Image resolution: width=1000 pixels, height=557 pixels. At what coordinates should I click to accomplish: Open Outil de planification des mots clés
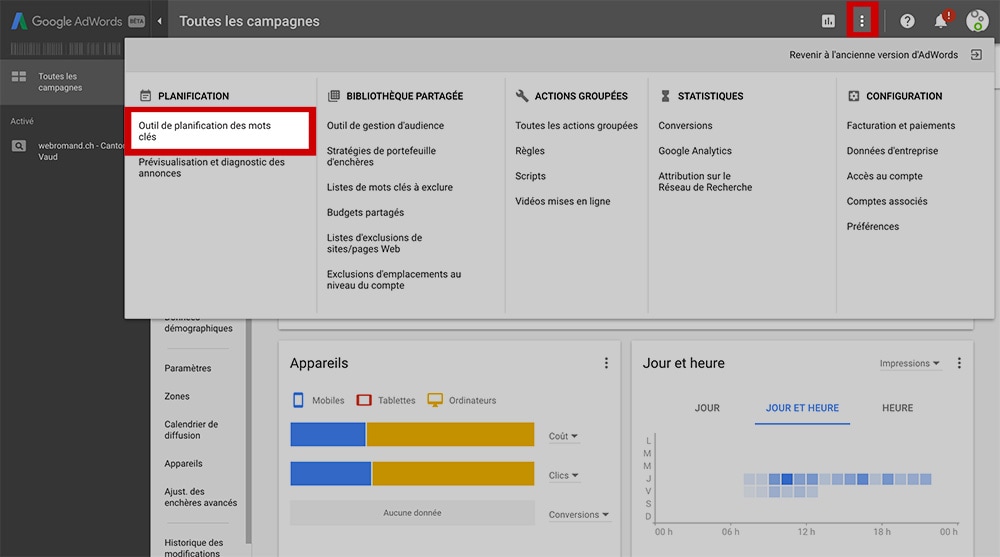pos(218,131)
